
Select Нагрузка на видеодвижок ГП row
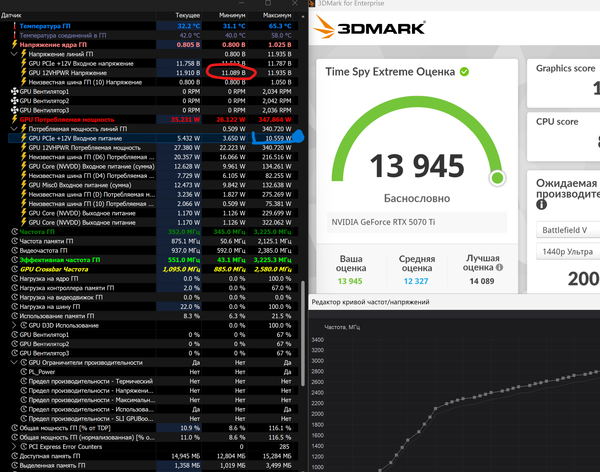[153, 297]
